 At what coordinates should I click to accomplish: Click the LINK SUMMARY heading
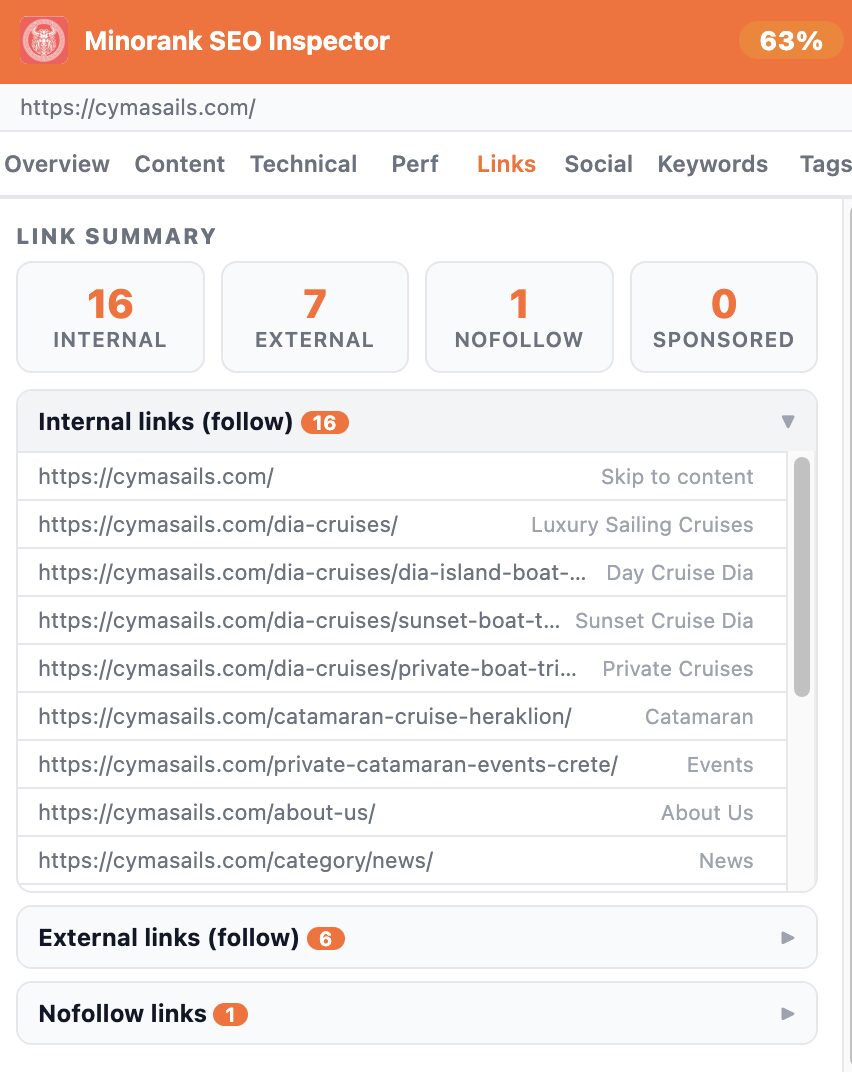(116, 236)
